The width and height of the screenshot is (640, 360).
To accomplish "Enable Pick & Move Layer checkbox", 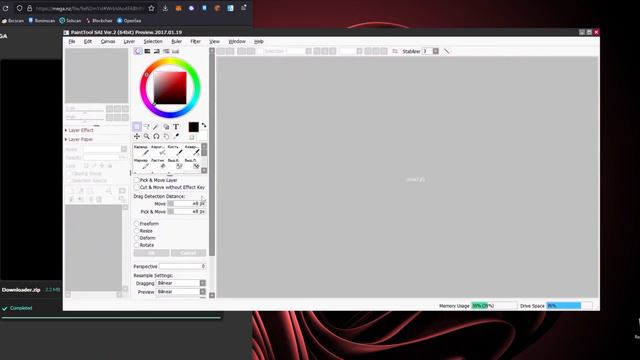I will 137,180.
